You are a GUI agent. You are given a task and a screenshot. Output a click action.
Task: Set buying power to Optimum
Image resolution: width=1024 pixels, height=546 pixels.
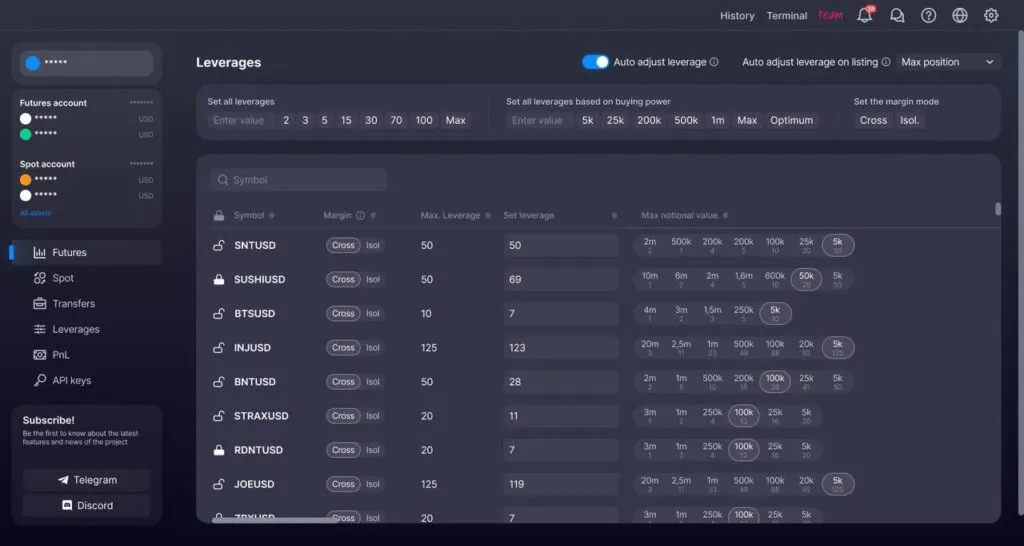coord(792,120)
